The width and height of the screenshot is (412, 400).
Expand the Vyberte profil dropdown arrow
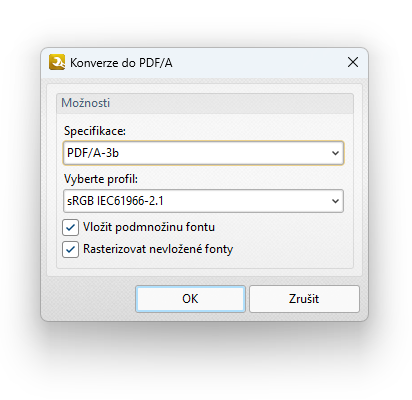[335, 201]
